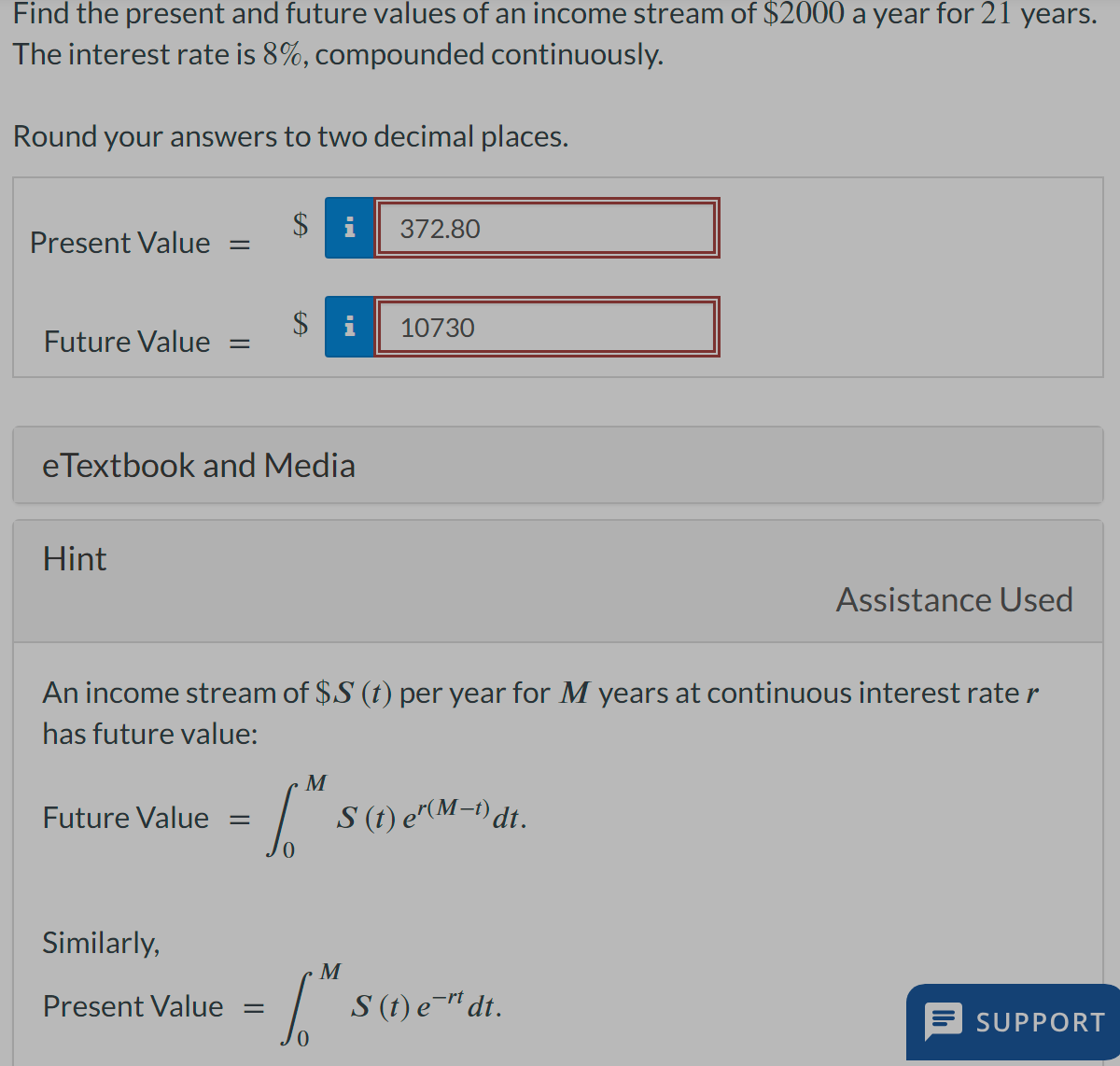The image size is (1120, 1066).
Task: Click the speech bubble inside the SUPPORT button
Action: click(x=945, y=1022)
